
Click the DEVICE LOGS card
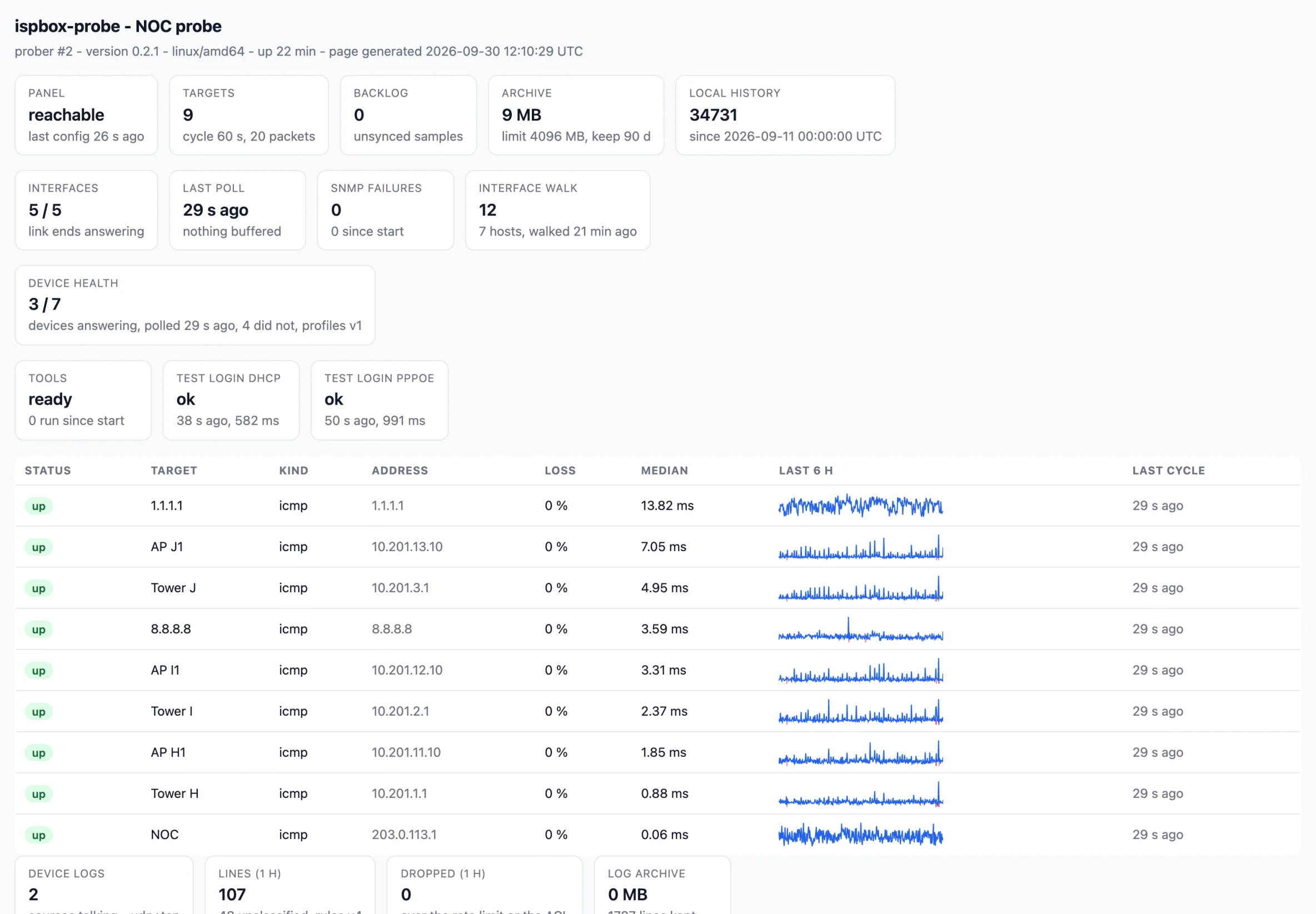point(104,885)
